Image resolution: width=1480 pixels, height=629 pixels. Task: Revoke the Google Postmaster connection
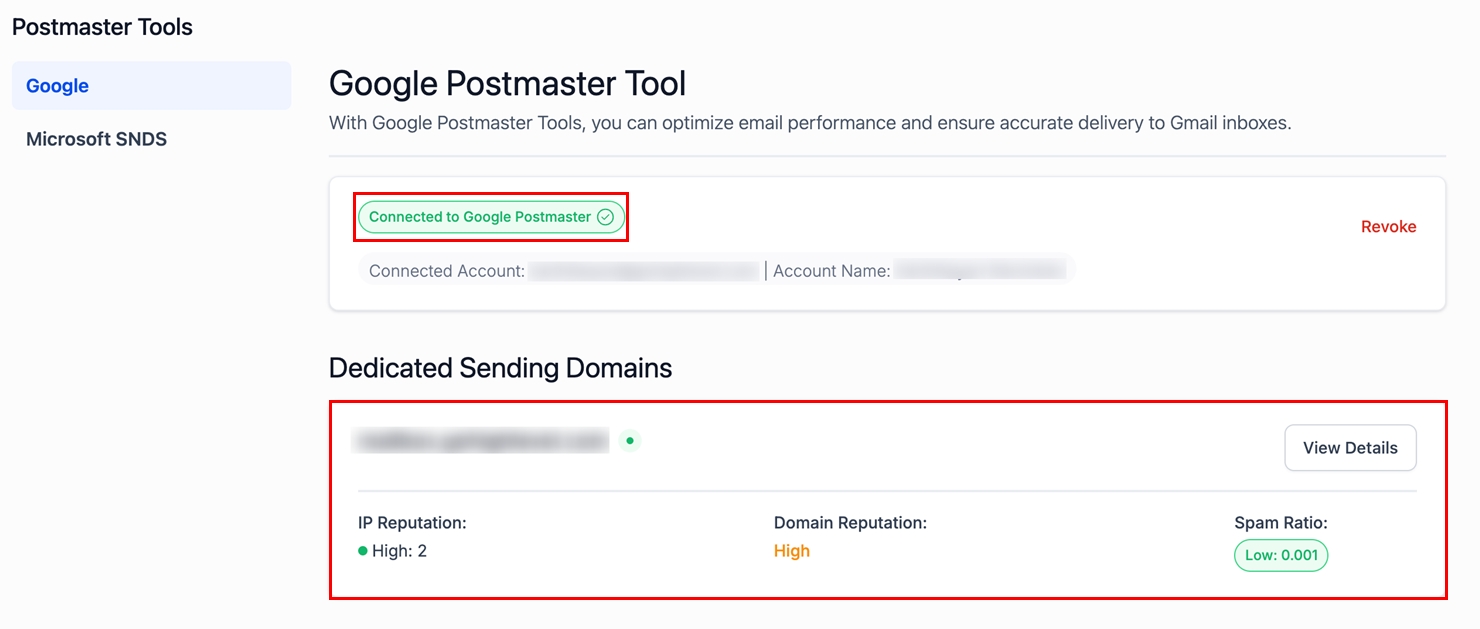(x=1388, y=227)
